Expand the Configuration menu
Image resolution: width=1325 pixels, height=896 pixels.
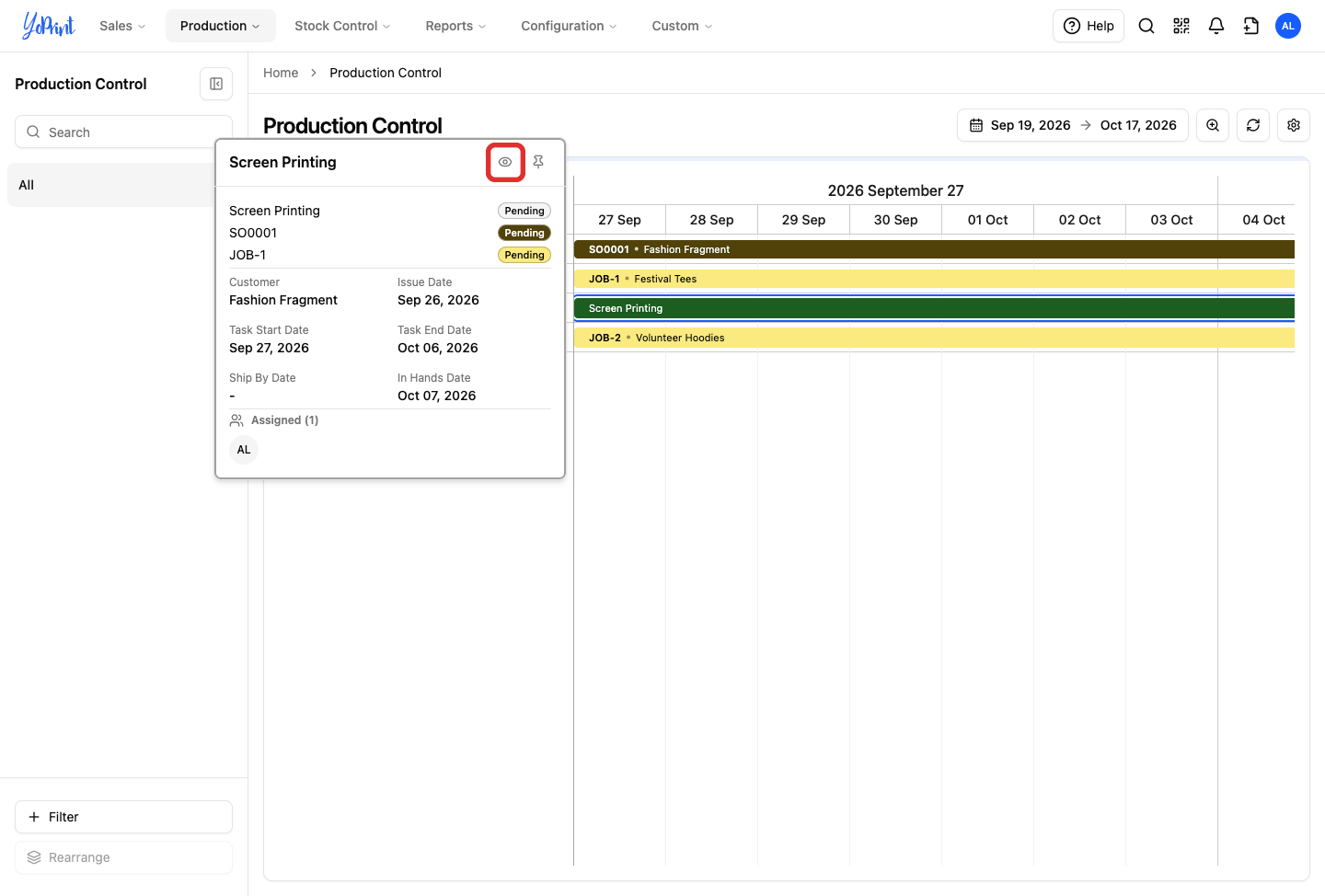coord(569,26)
